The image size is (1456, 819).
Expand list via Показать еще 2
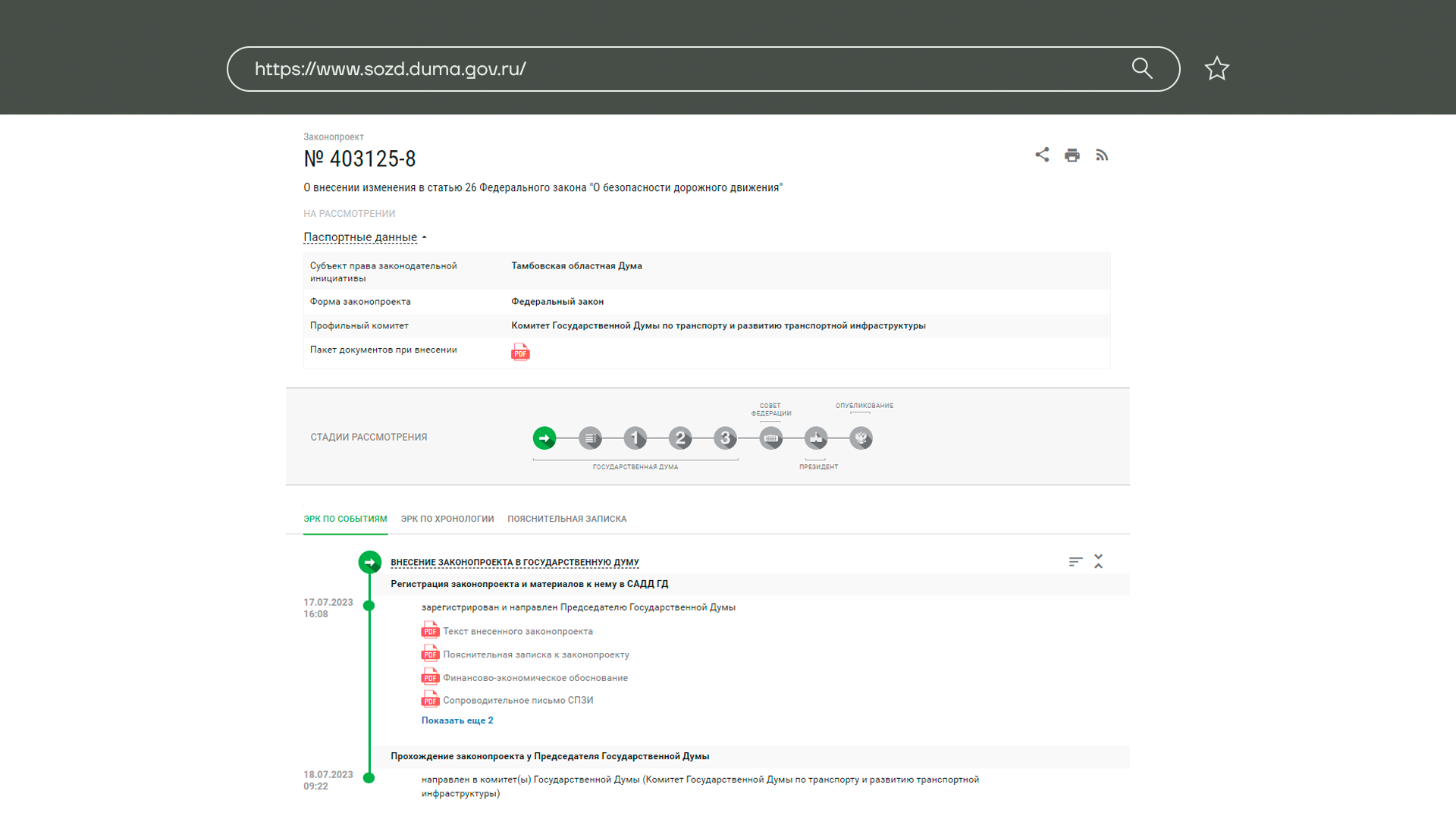coord(457,720)
